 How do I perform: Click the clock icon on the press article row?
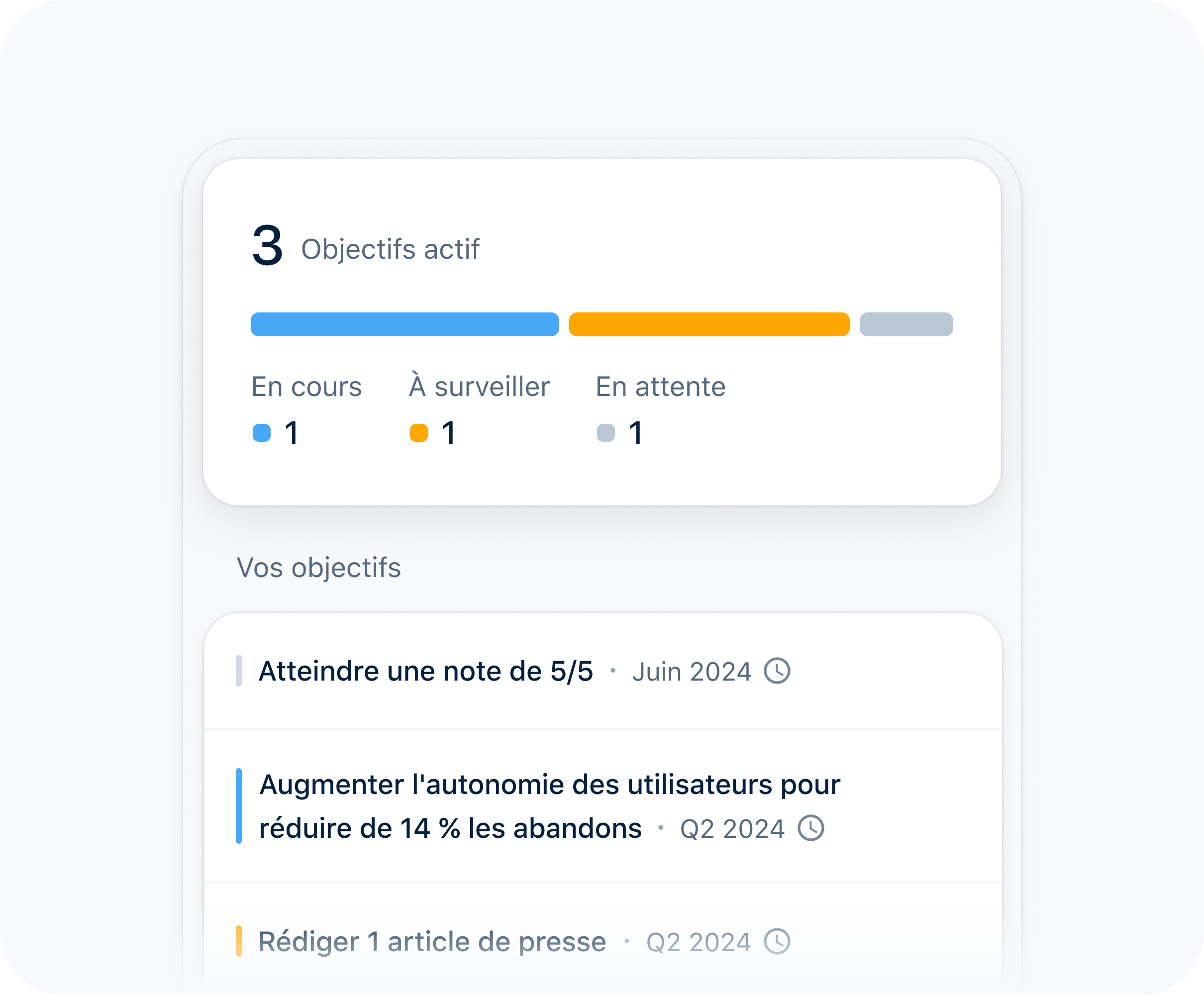[x=777, y=941]
